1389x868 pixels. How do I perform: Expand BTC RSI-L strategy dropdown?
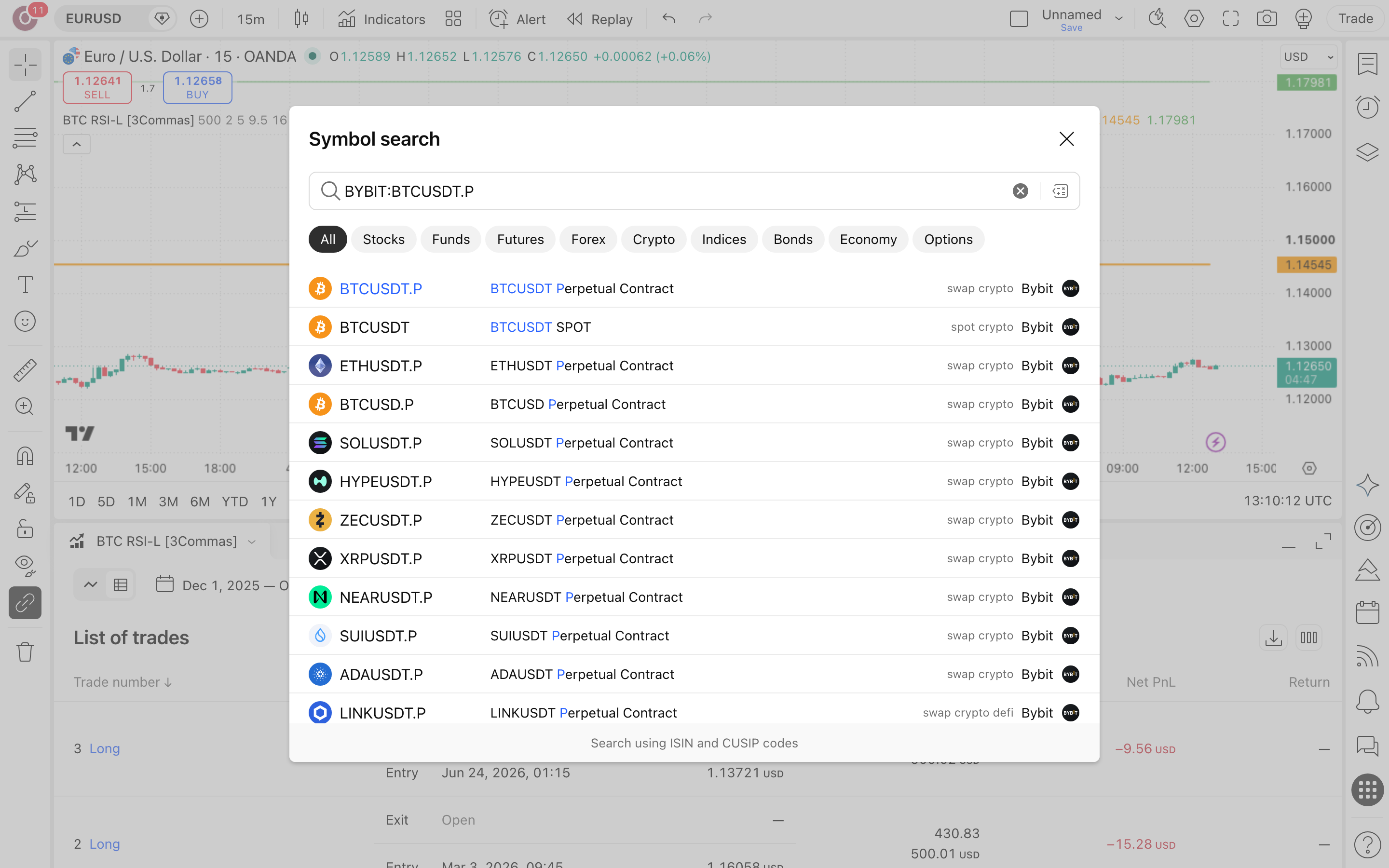tap(251, 542)
